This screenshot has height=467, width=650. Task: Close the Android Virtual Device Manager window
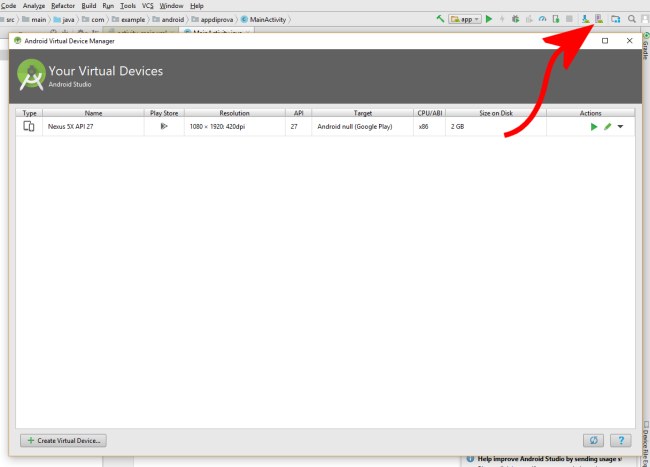[x=629, y=41]
